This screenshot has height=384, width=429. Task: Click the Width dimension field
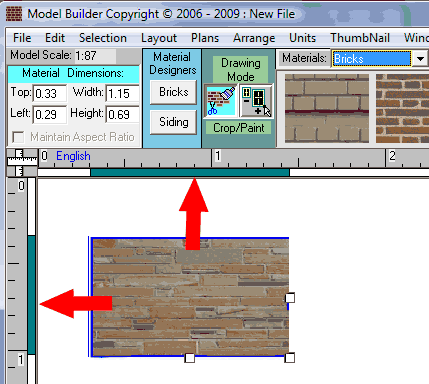(x=122, y=93)
